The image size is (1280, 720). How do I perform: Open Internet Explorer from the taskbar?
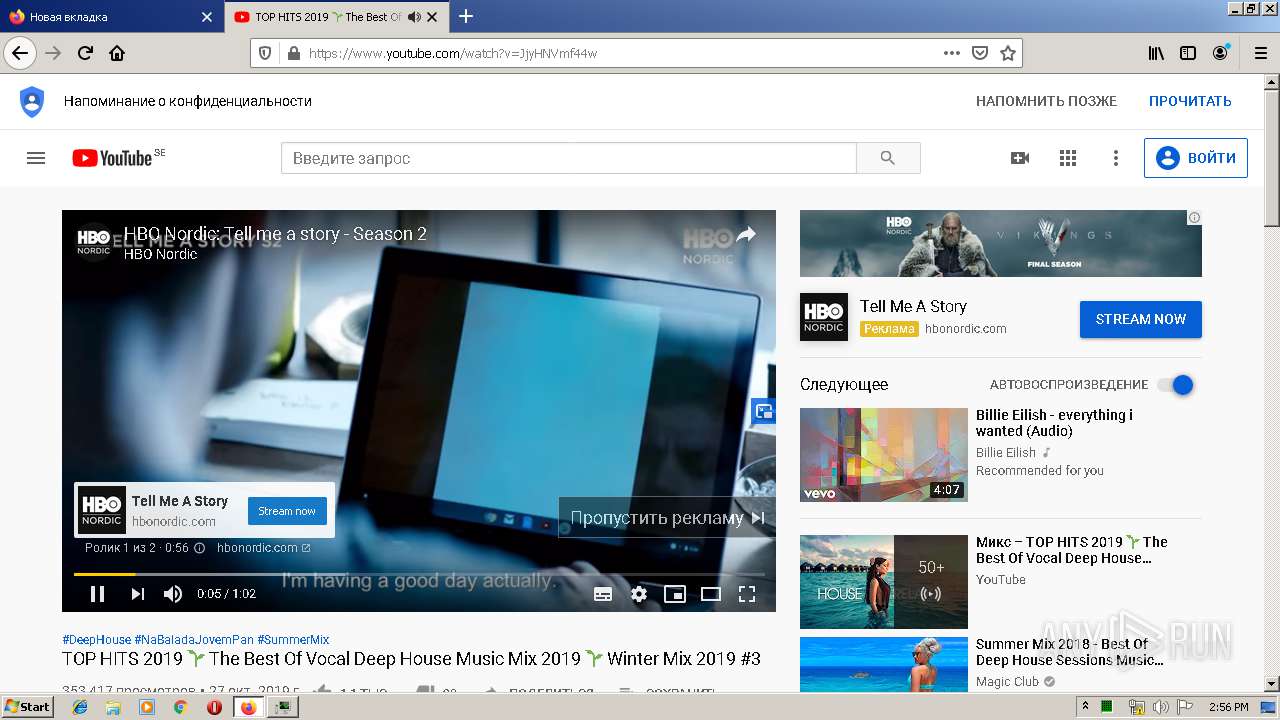80,707
